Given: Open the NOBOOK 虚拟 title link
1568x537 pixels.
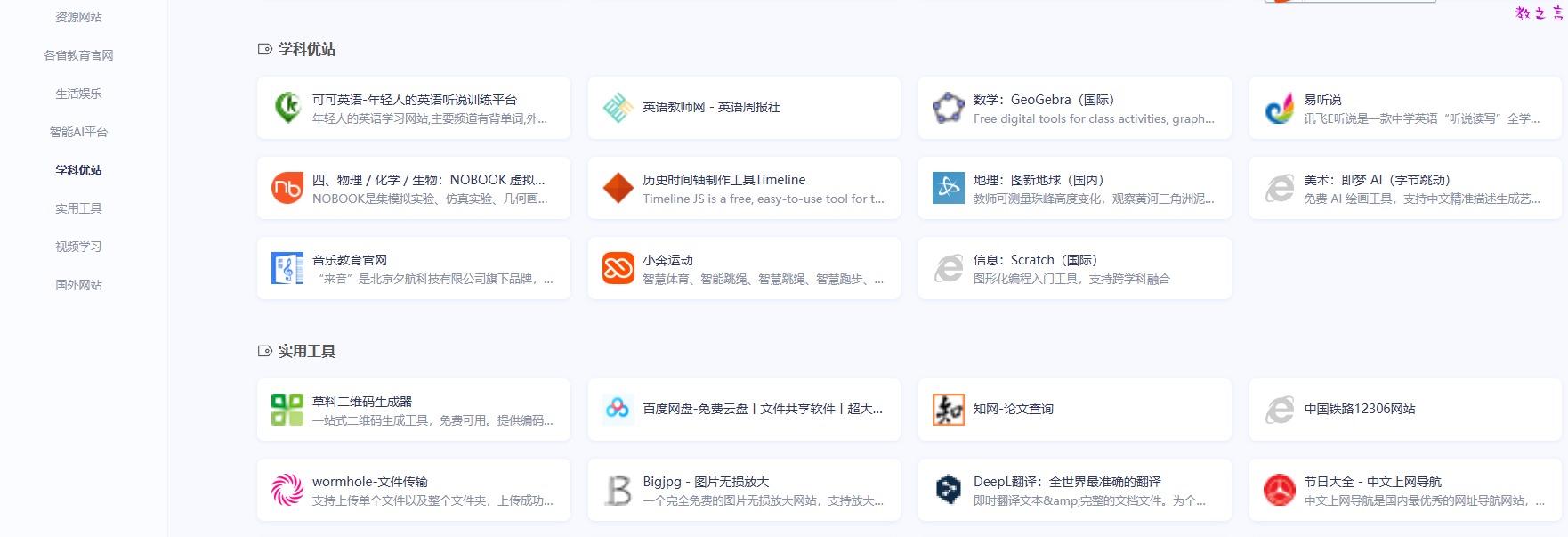Looking at the screenshot, I should [x=429, y=180].
